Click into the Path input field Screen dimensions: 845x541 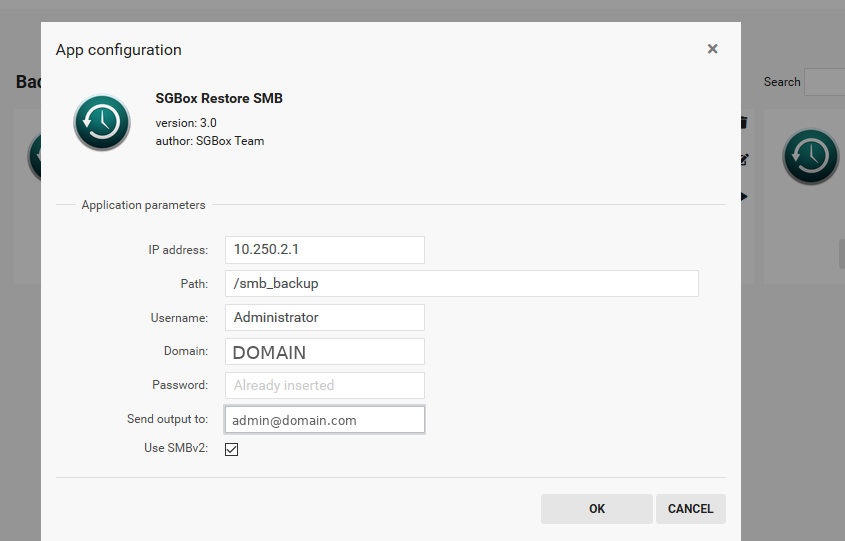(461, 283)
